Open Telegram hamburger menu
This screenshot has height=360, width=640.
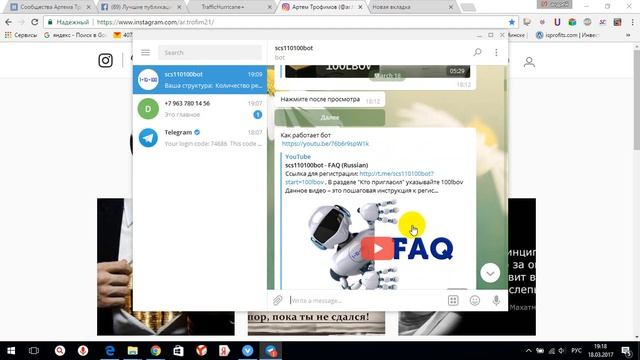pos(145,52)
